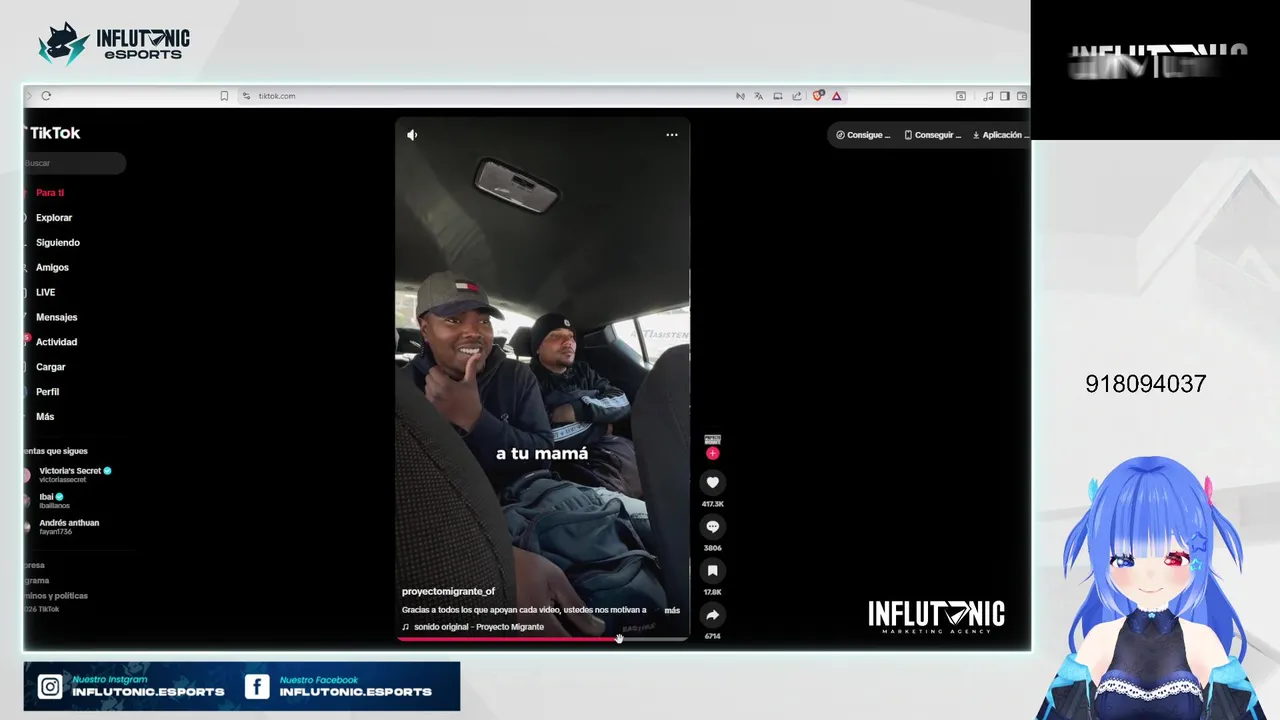
Task: Save the video with the bookmark icon
Action: point(713,571)
